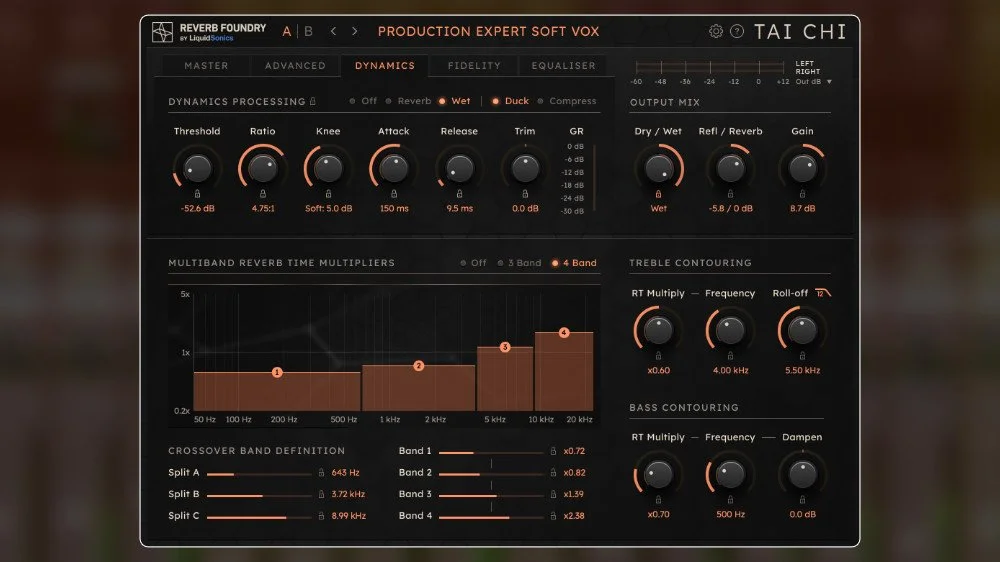Click the Threshold knob
The height and width of the screenshot is (562, 1000).
197,168
